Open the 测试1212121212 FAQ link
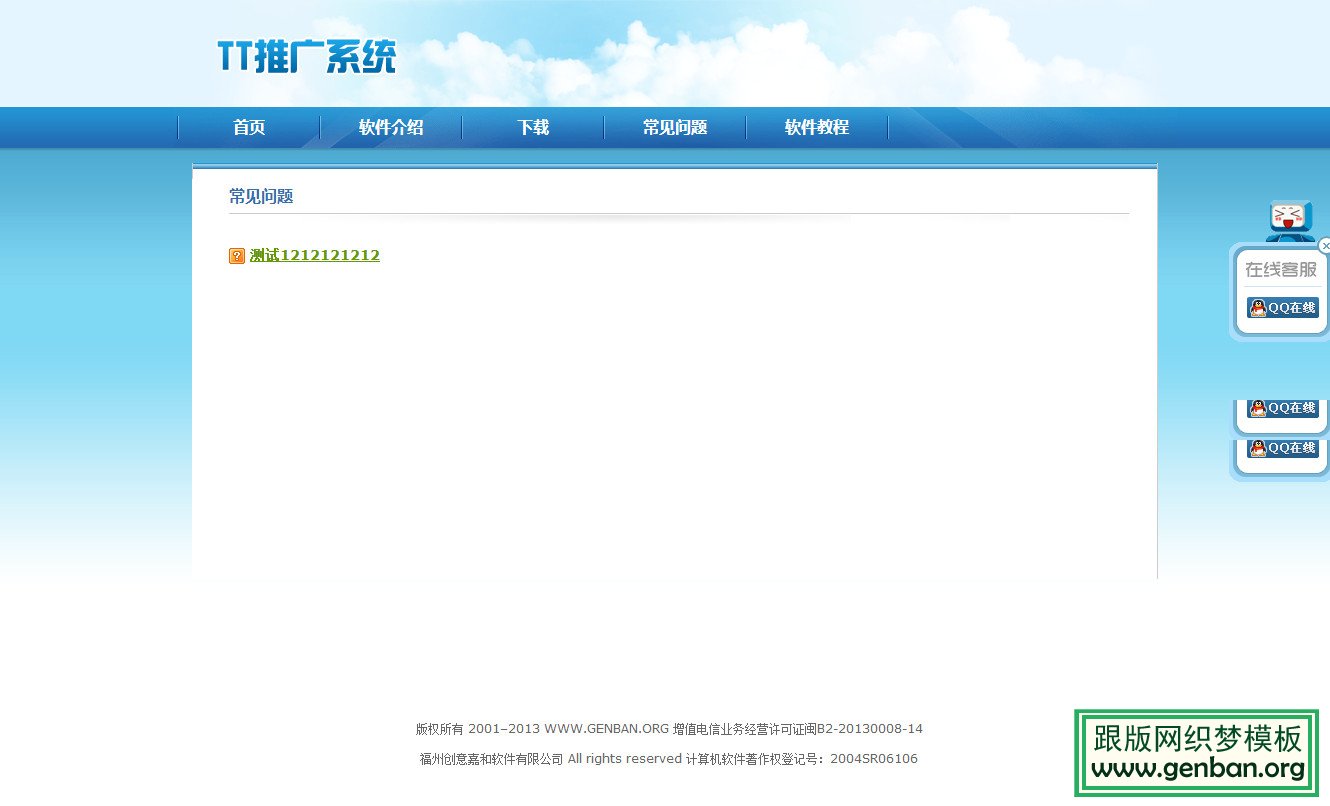This screenshot has width=1330, height=806. [314, 255]
